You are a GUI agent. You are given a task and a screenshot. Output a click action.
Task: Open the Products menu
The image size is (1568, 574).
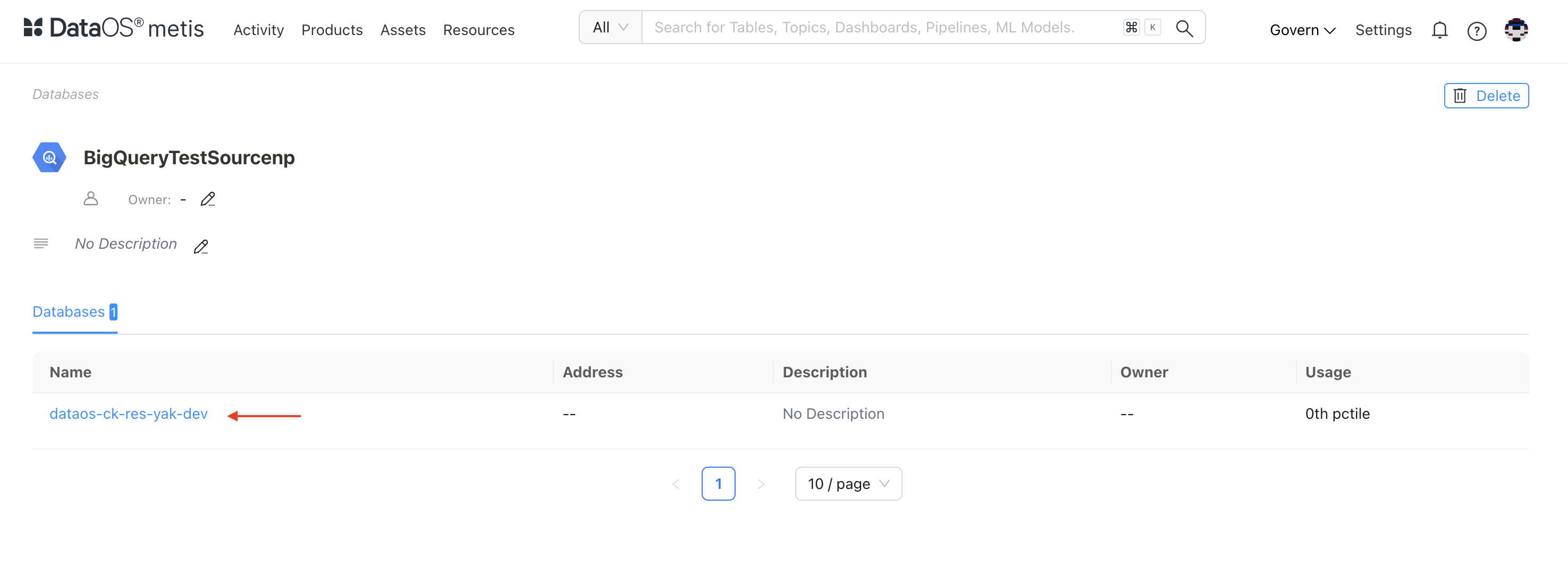(332, 30)
